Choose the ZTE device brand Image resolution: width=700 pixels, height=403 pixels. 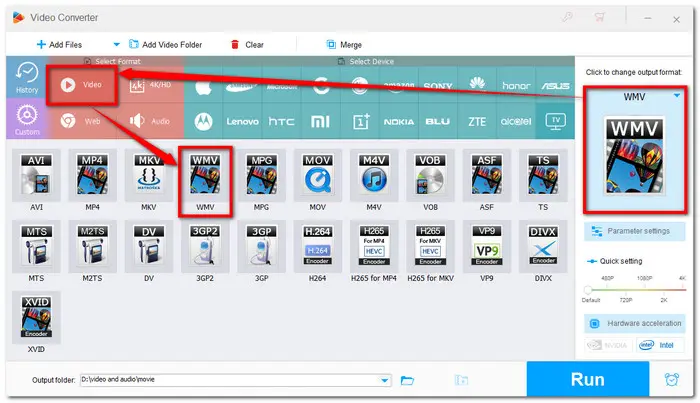pyautogui.click(x=477, y=121)
